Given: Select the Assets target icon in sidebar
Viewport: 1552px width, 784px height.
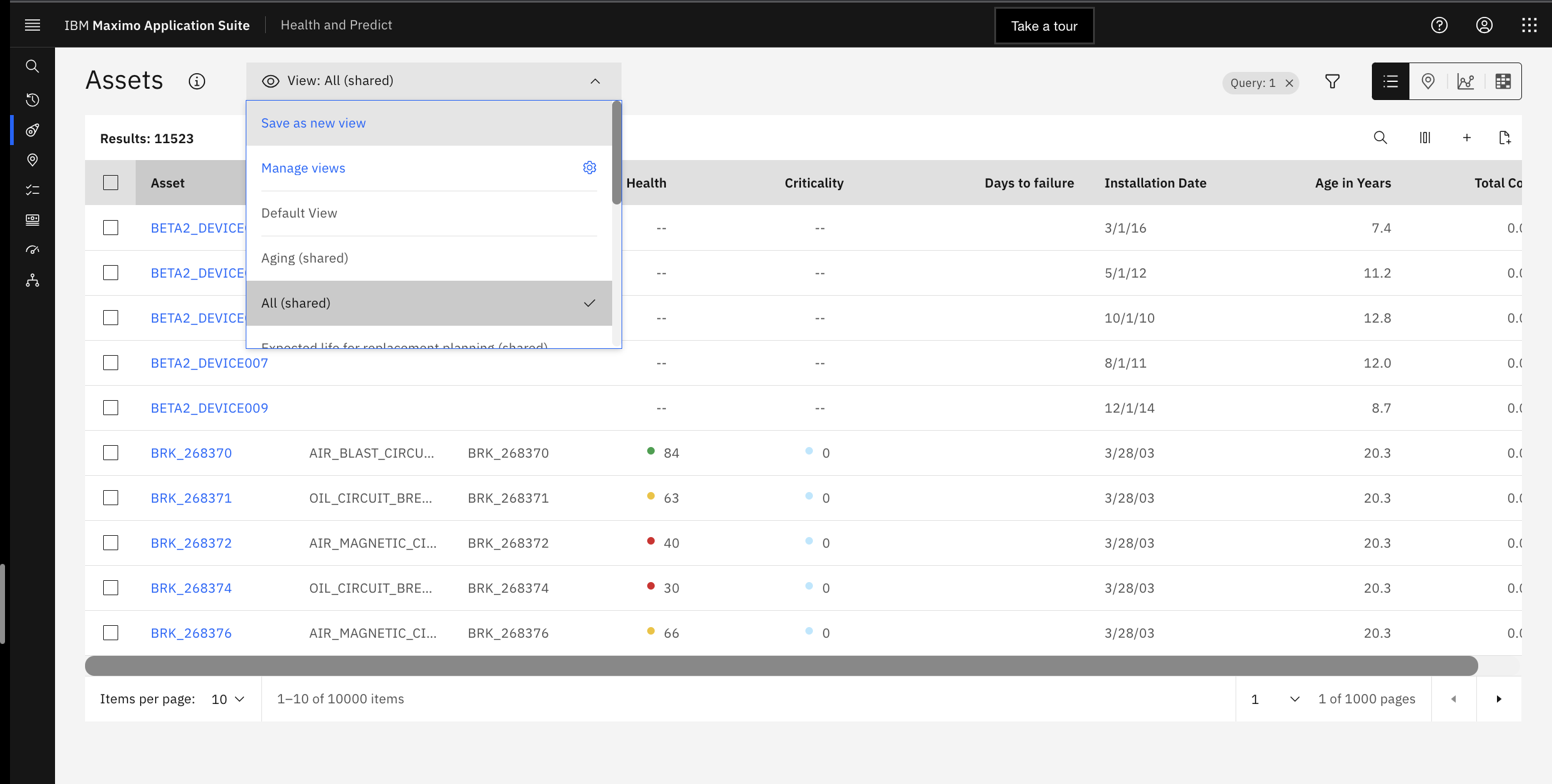Looking at the screenshot, I should coord(33,130).
